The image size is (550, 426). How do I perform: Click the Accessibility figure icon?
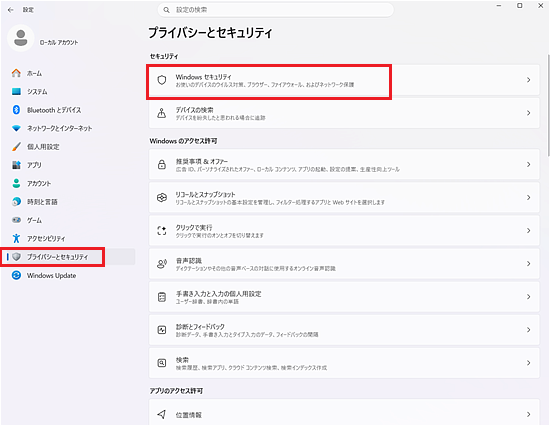(16, 238)
